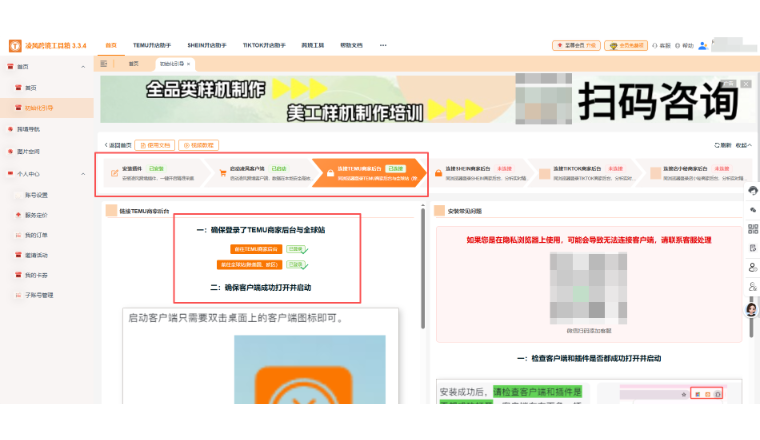Click the 已安装 status tag
This screenshot has width=760, height=440.
156,169
